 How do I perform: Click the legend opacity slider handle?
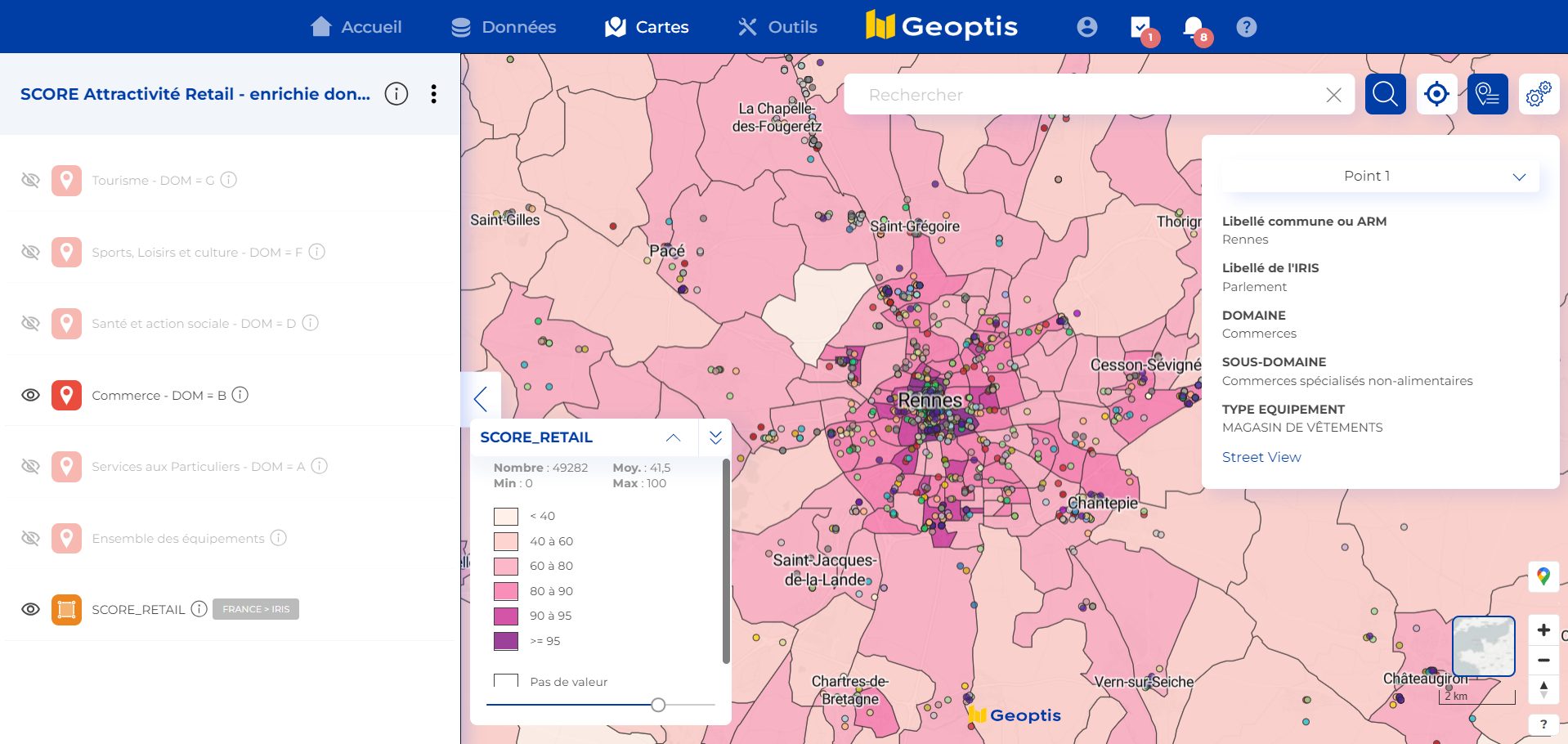tap(658, 705)
